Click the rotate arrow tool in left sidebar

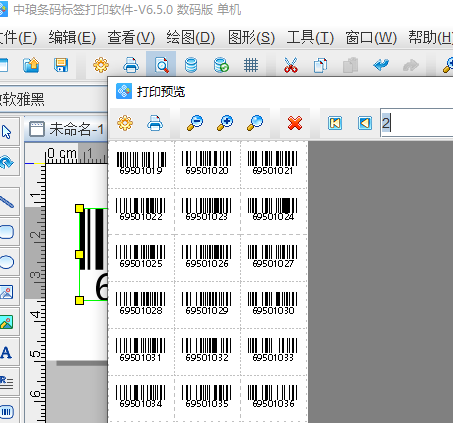(x=7, y=162)
